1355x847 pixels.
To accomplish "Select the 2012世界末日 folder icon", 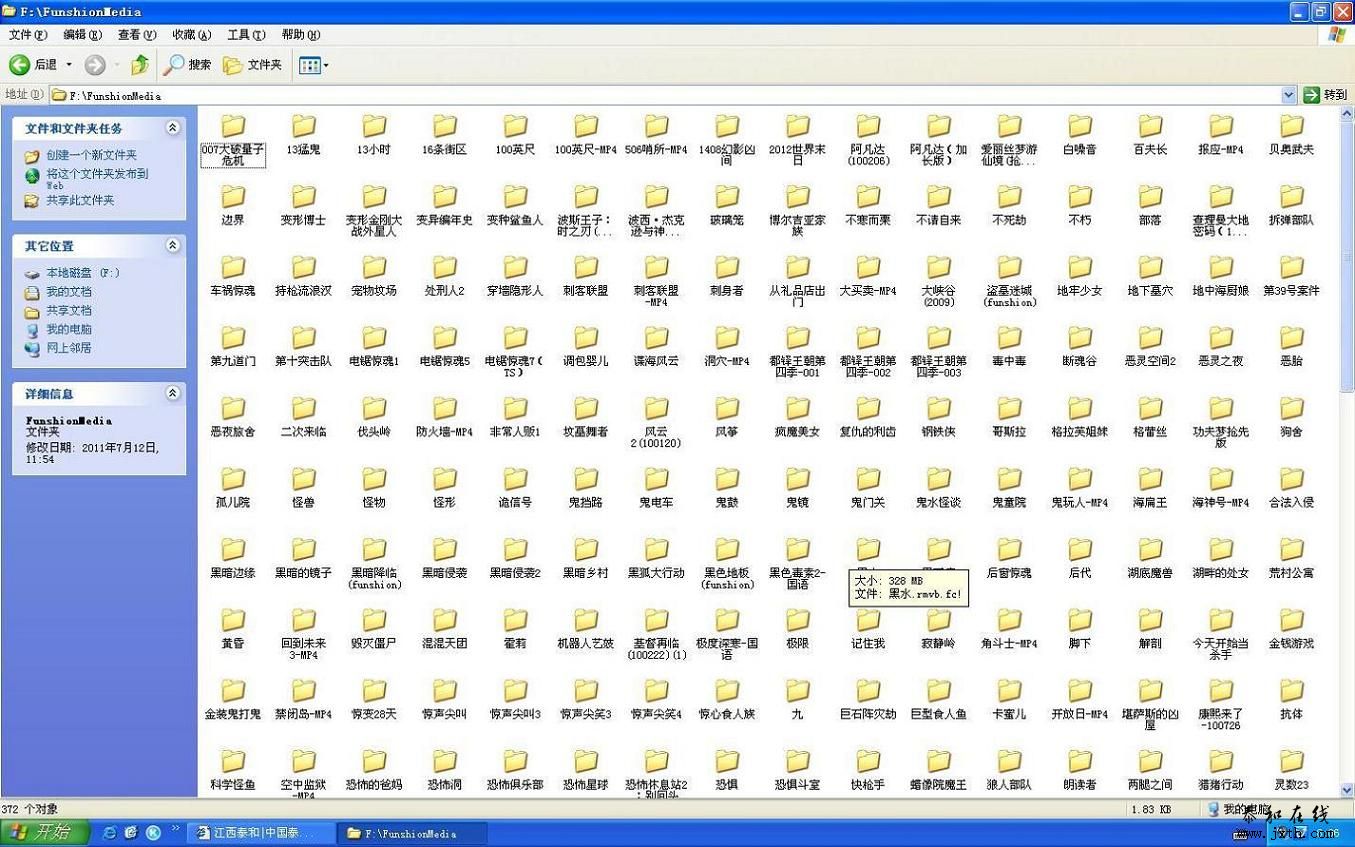I will (x=797, y=126).
